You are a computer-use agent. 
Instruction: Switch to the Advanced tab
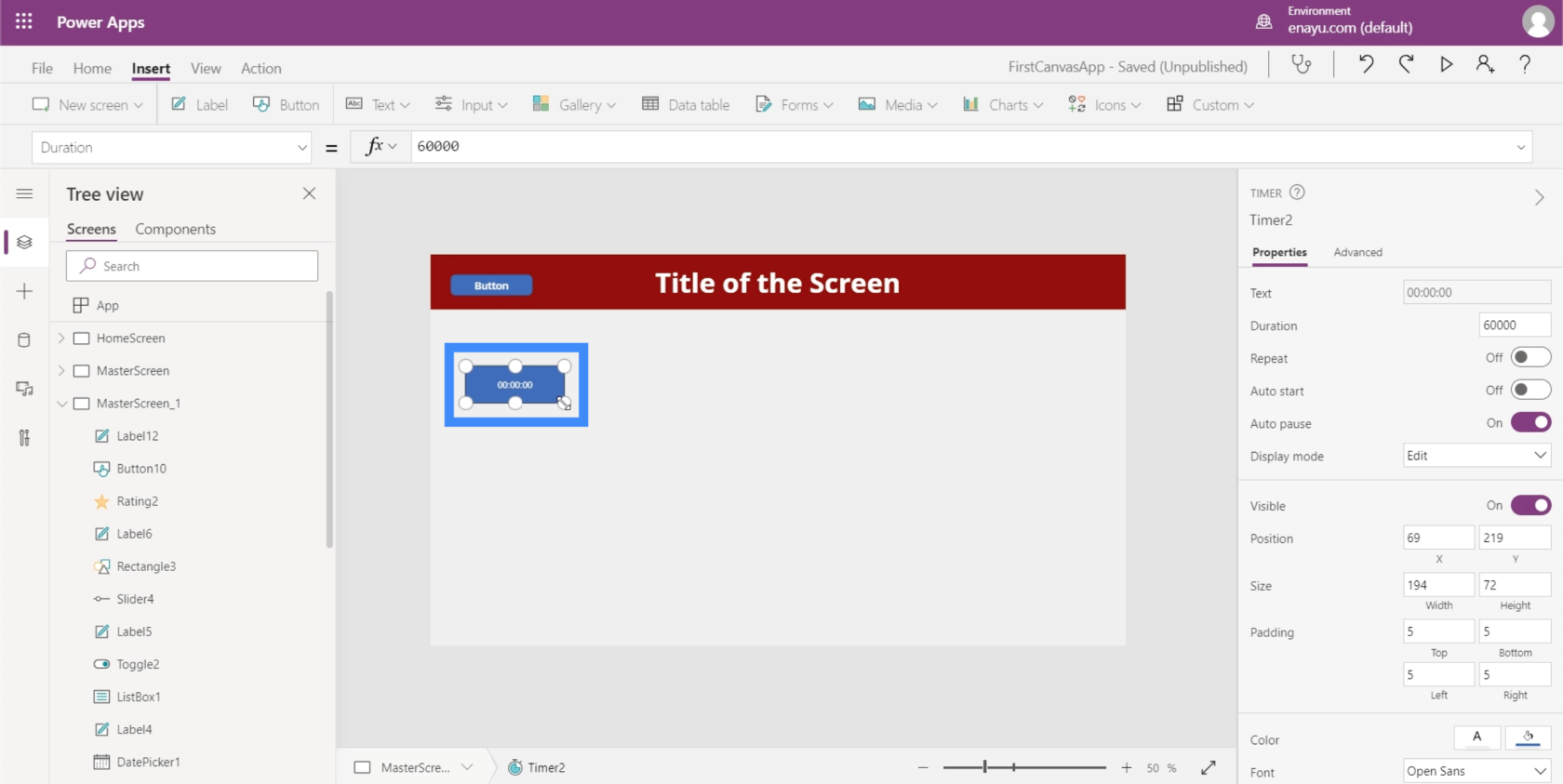coord(1357,252)
